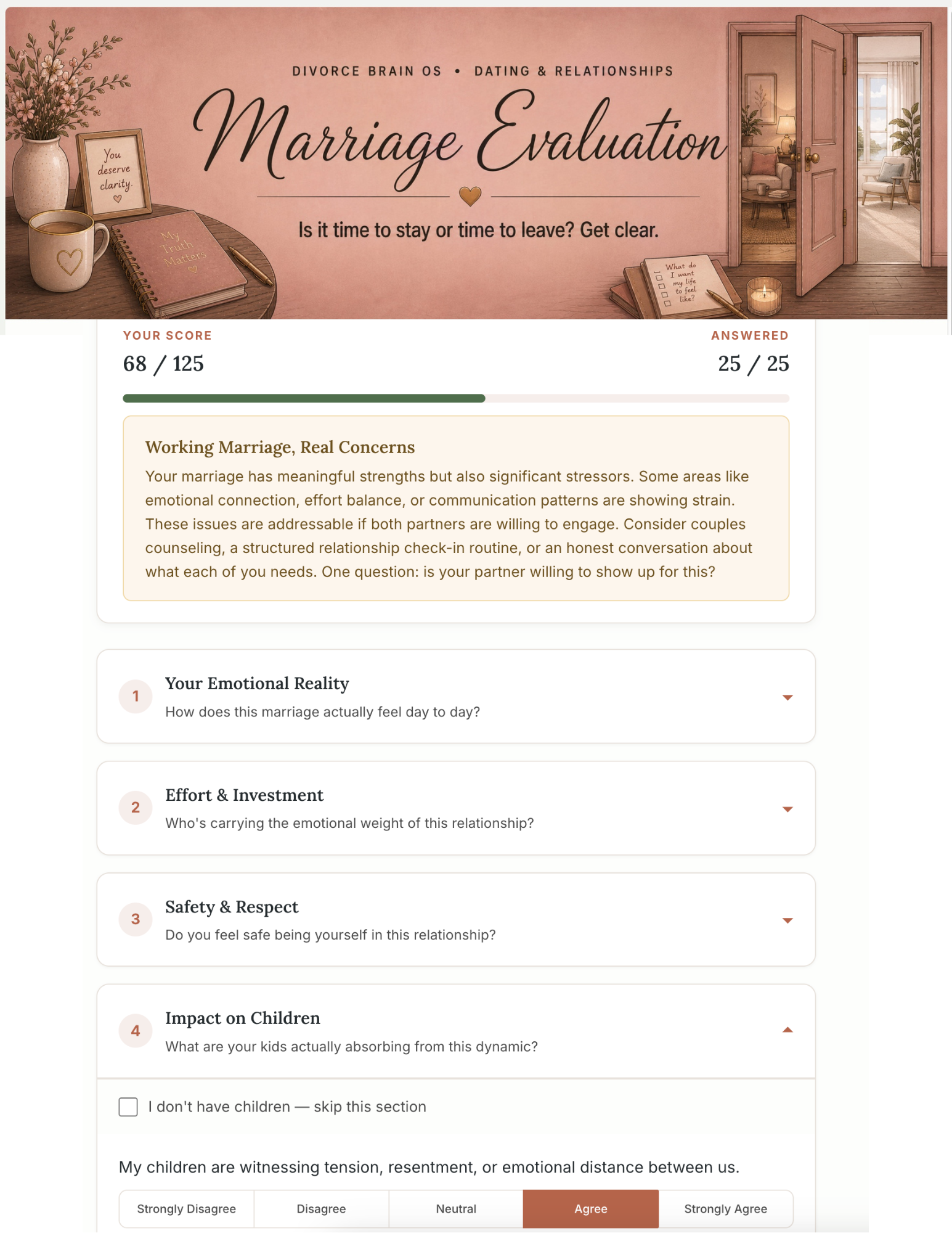Screen dimensions: 952x1233
Task: Select Agree for children witnessing tension
Action: pos(591,1209)
